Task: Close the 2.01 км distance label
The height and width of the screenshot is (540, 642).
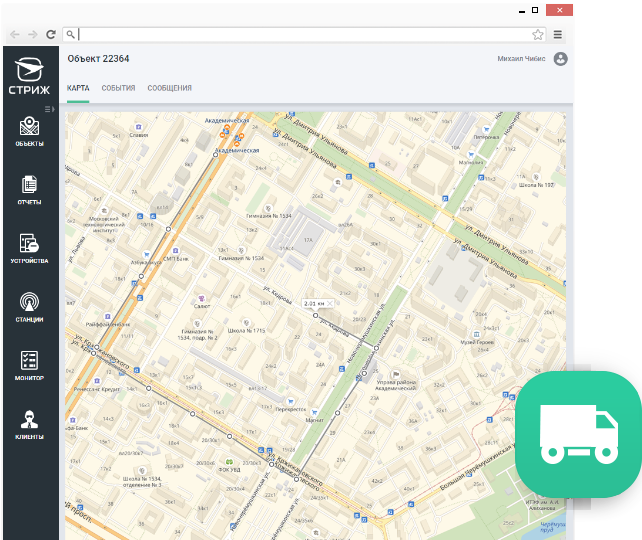Action: click(330, 303)
